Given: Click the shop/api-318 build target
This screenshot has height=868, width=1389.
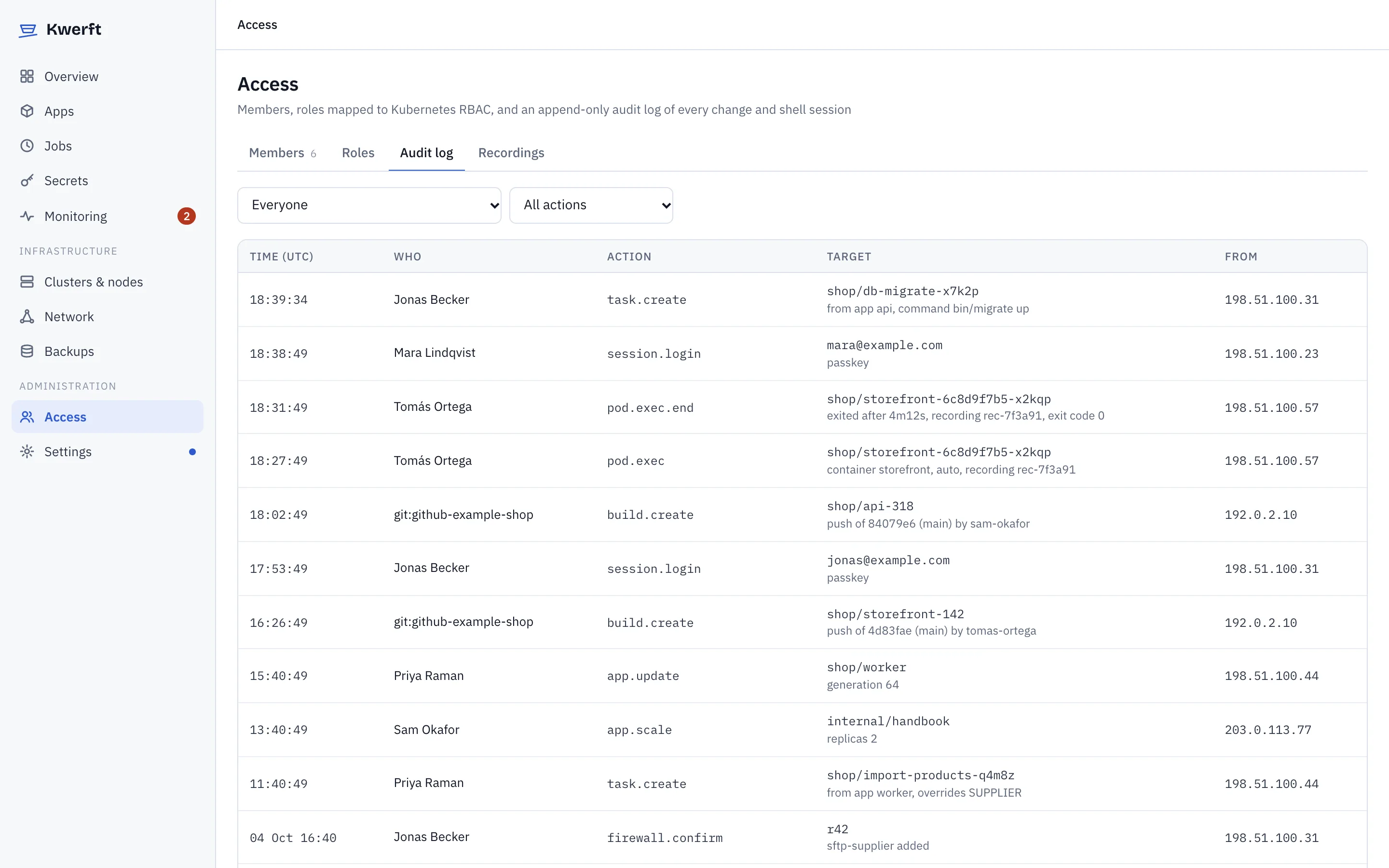Looking at the screenshot, I should [x=870, y=506].
